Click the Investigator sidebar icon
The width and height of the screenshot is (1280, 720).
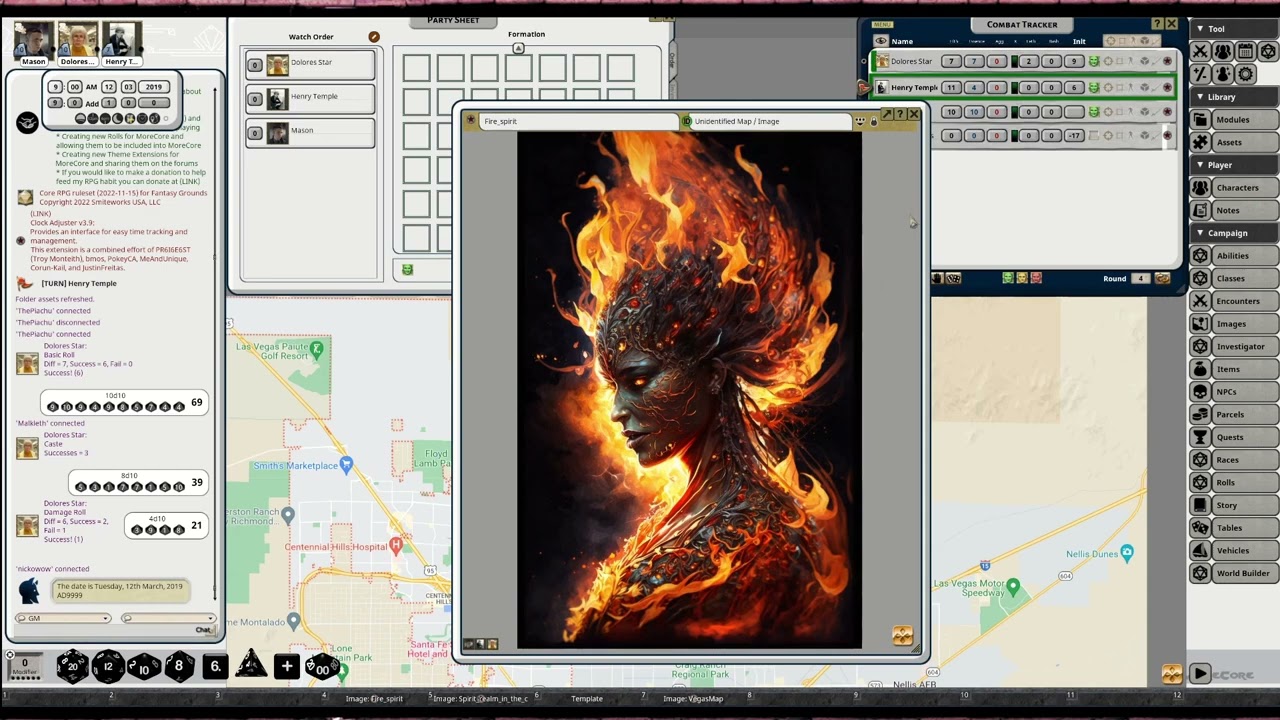[x=1201, y=346]
